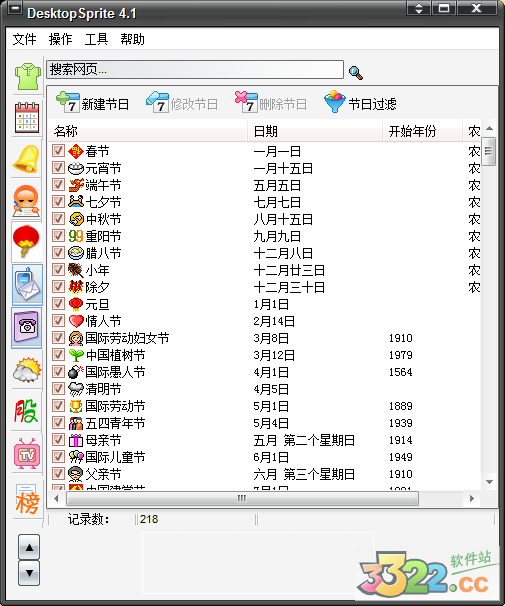Click the 母亲节 gift box icon
Viewport: 505px width, 606px height.
tap(76, 440)
